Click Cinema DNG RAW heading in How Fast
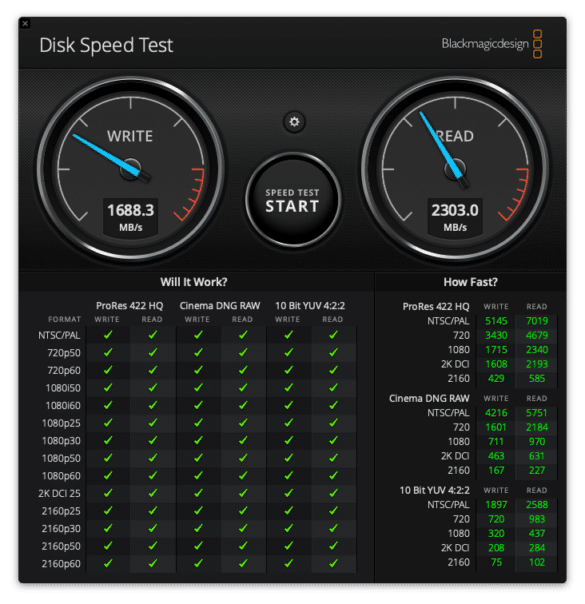This screenshot has width=585, height=604. [x=429, y=398]
